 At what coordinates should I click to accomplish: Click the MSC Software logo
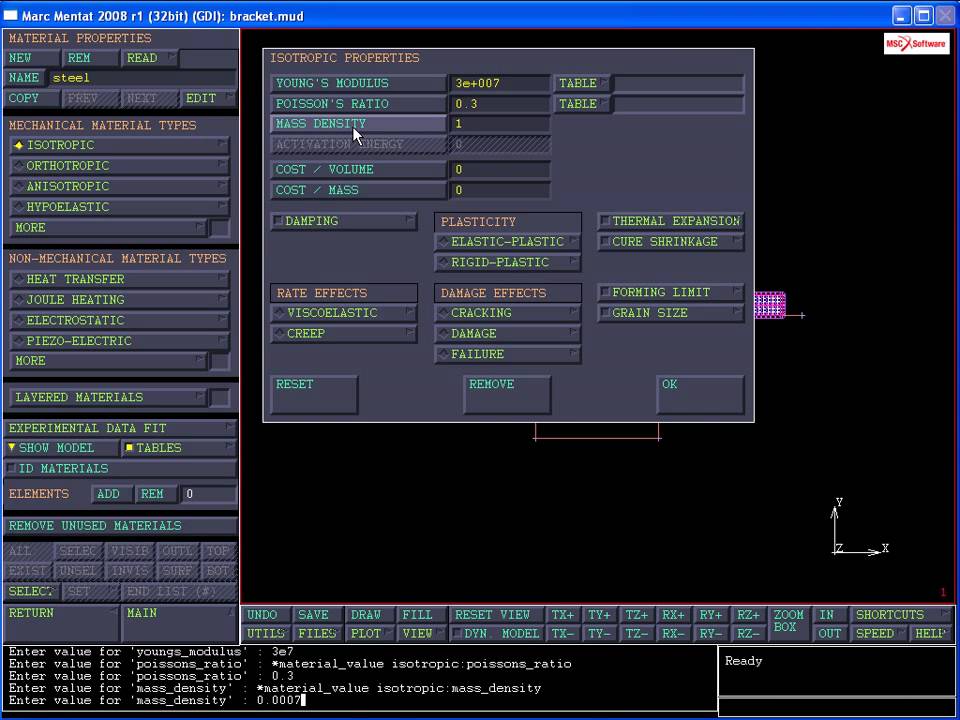pos(917,43)
